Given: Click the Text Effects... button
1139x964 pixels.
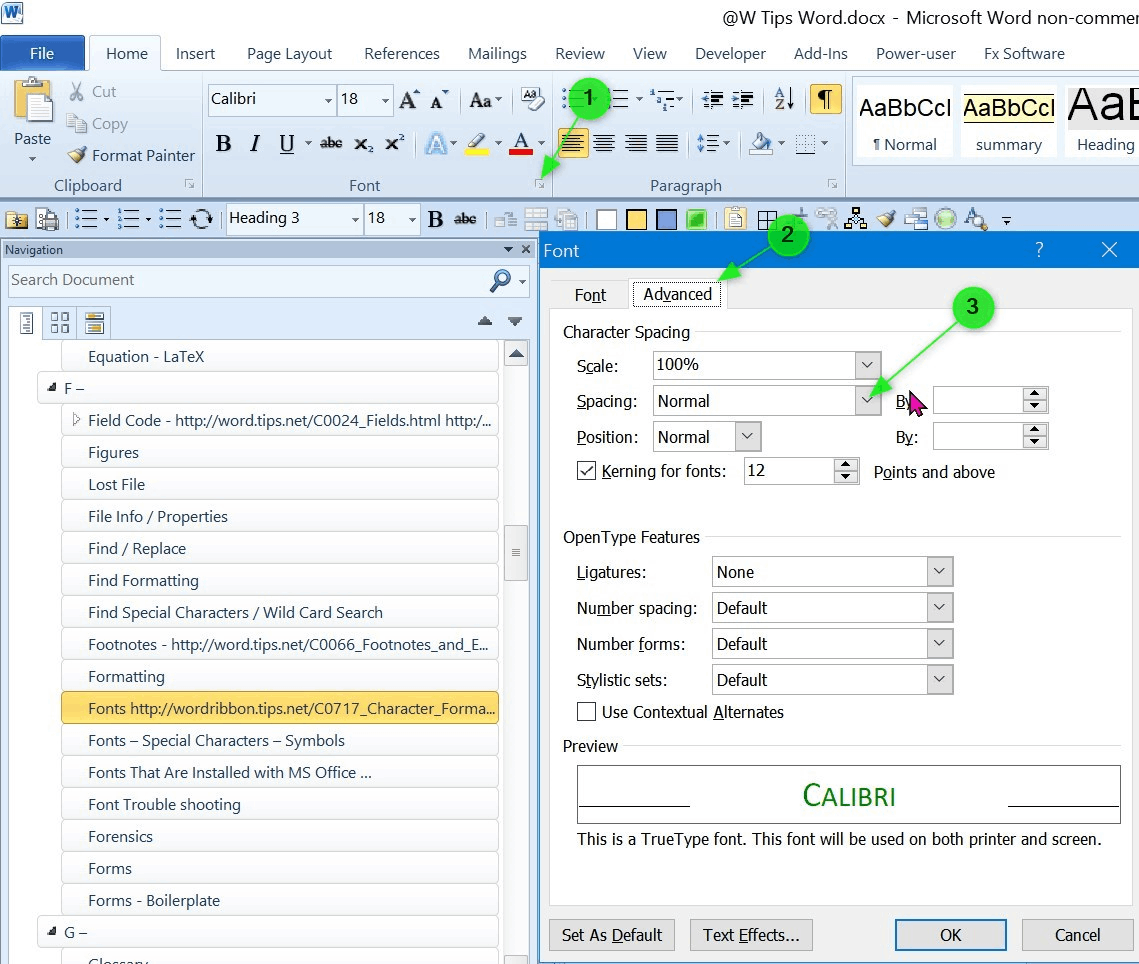Looking at the screenshot, I should tap(750, 935).
